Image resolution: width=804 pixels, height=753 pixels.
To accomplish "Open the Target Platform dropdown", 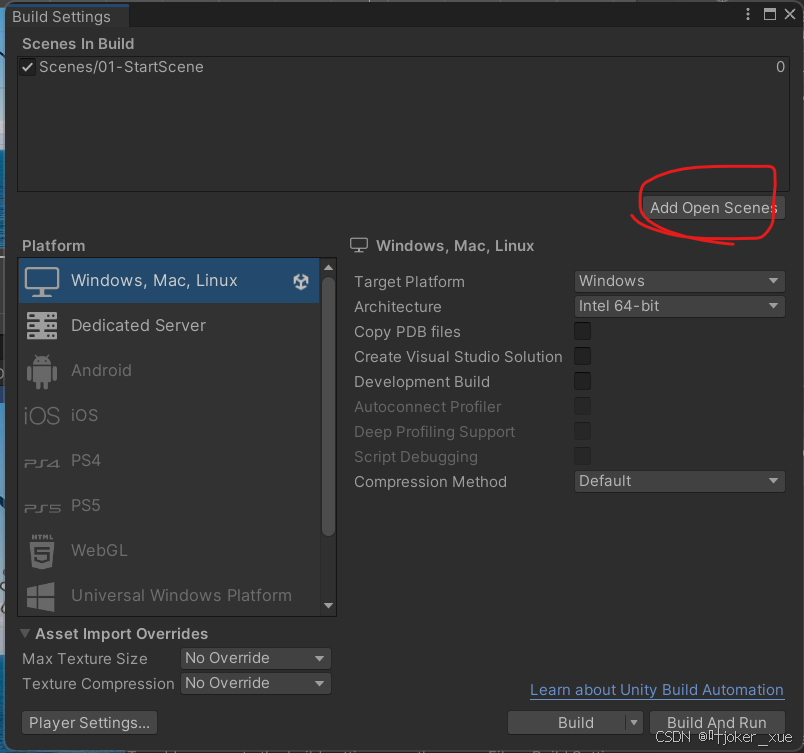I will (x=679, y=281).
